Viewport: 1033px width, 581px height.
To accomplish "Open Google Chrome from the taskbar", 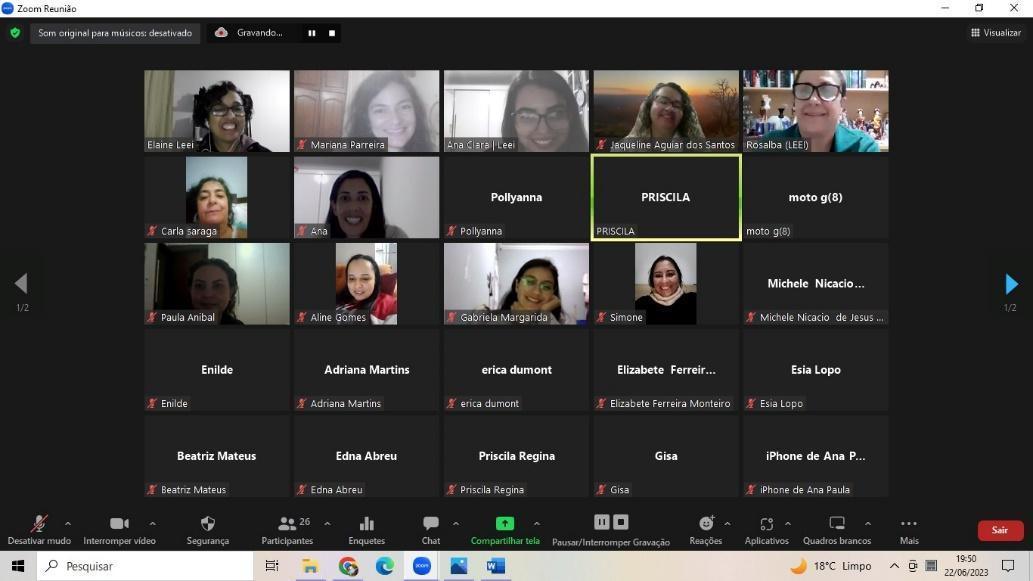I will pos(348,566).
